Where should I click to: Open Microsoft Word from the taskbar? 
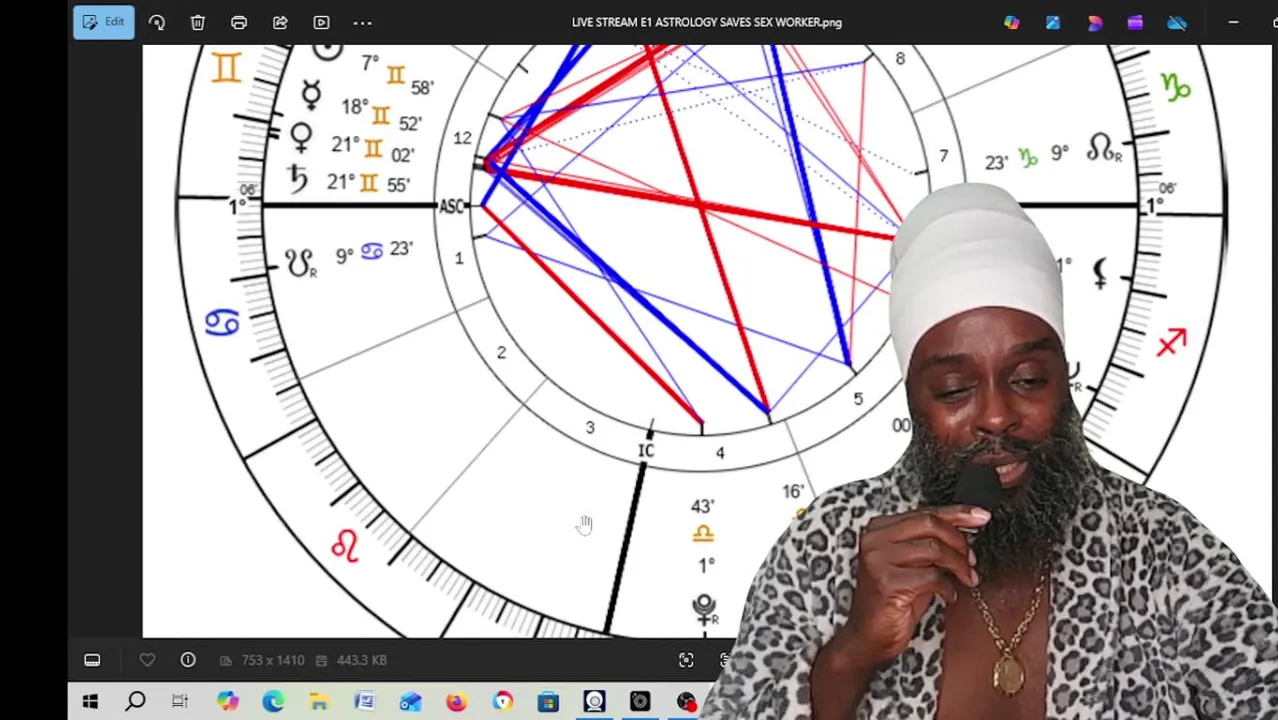click(x=365, y=702)
